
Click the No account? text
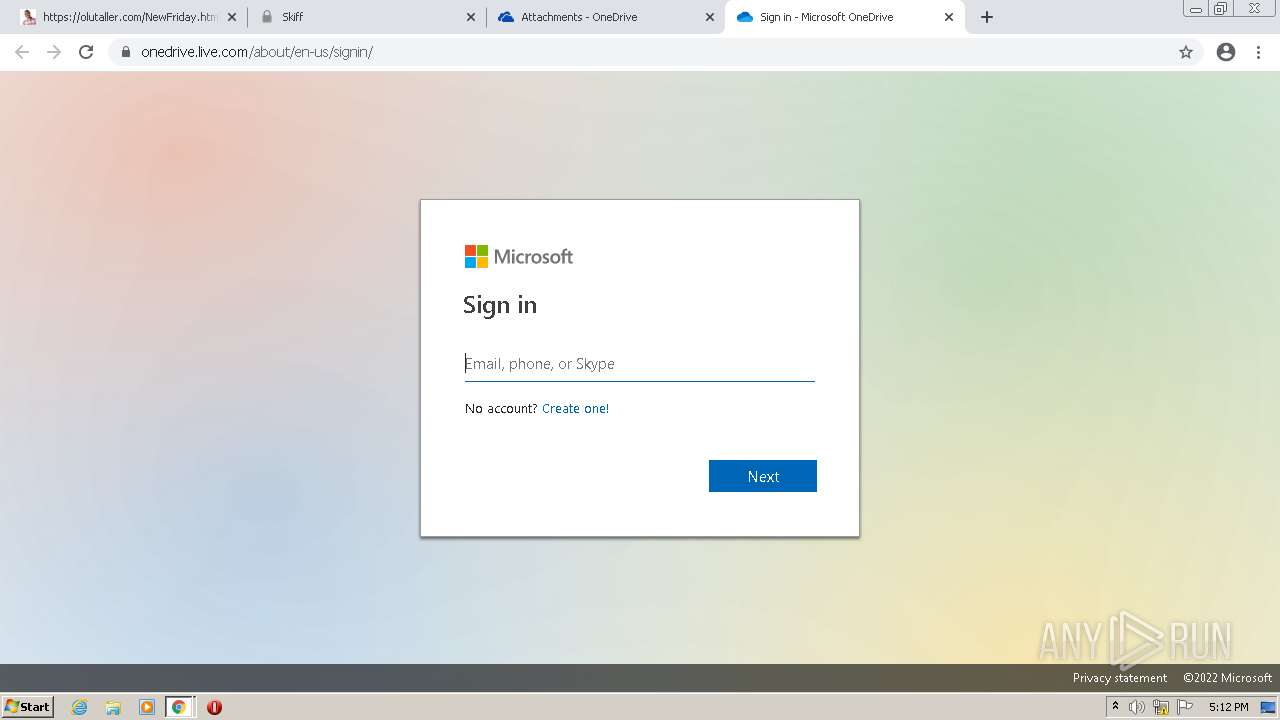(501, 408)
